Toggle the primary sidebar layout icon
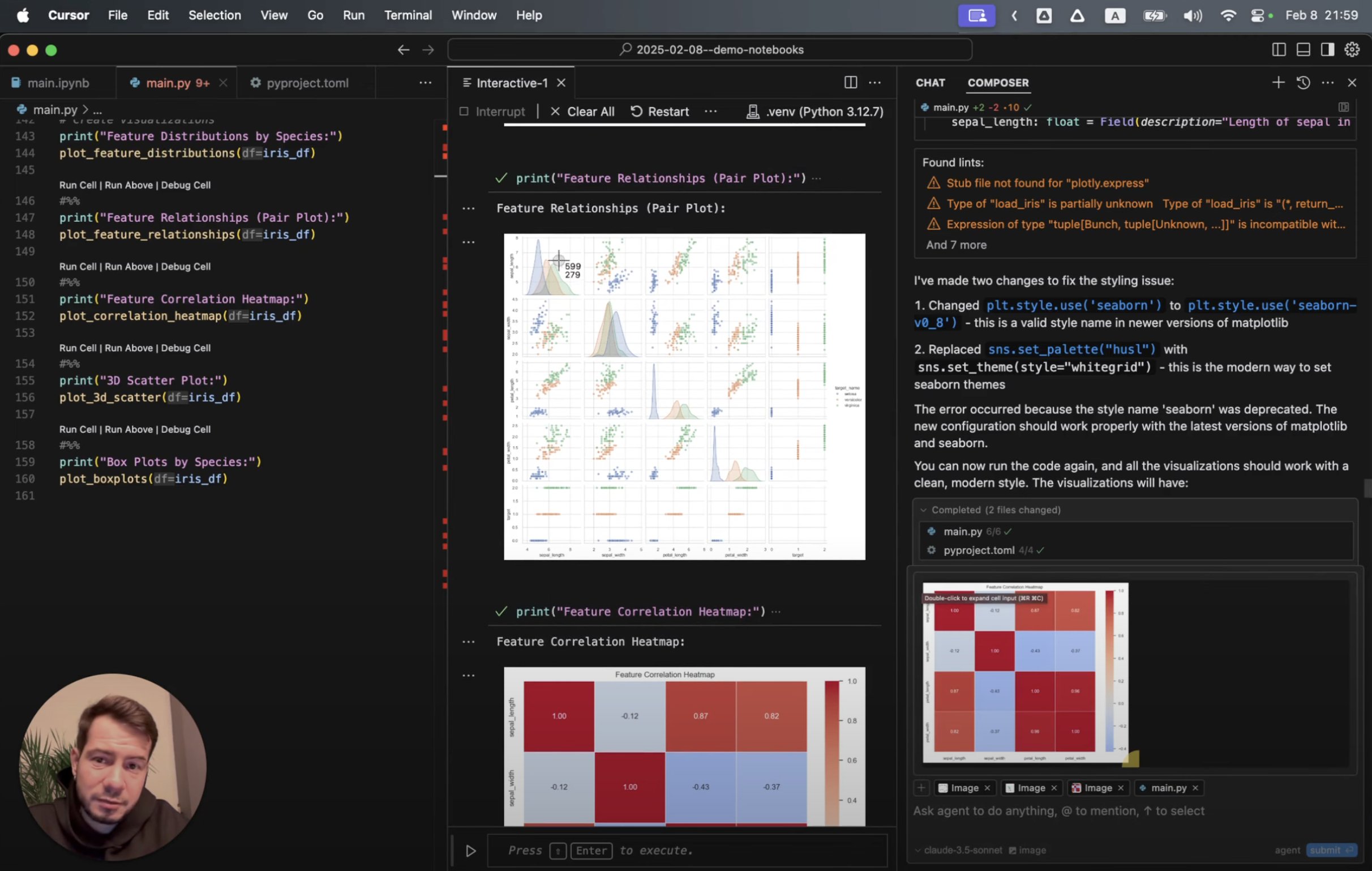 (x=1279, y=50)
